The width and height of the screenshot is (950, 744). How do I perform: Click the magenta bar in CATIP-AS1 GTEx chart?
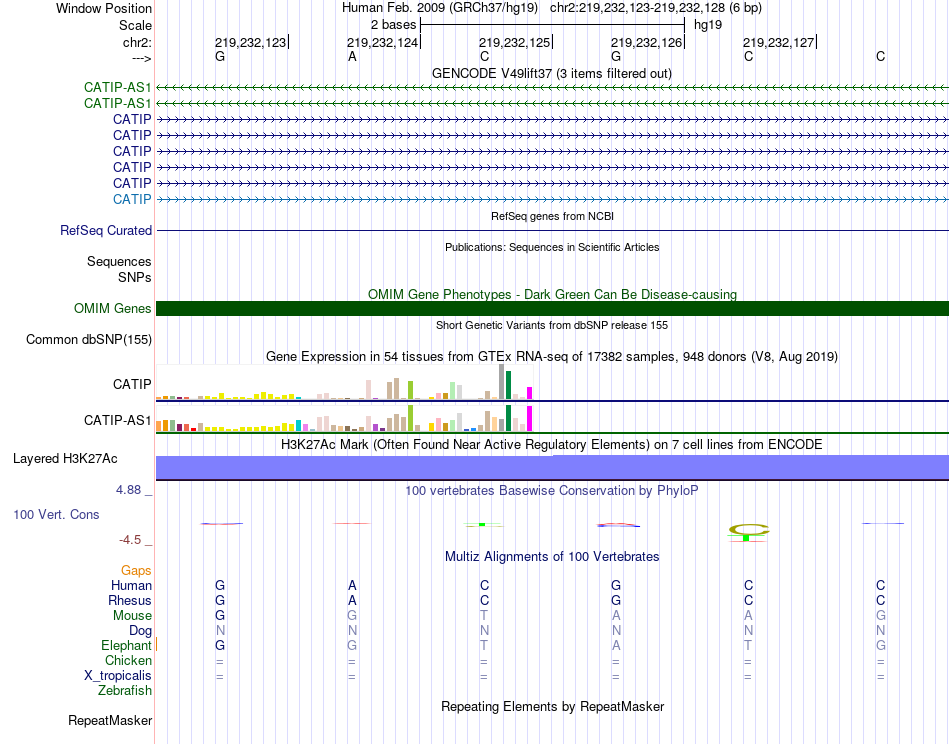click(530, 418)
